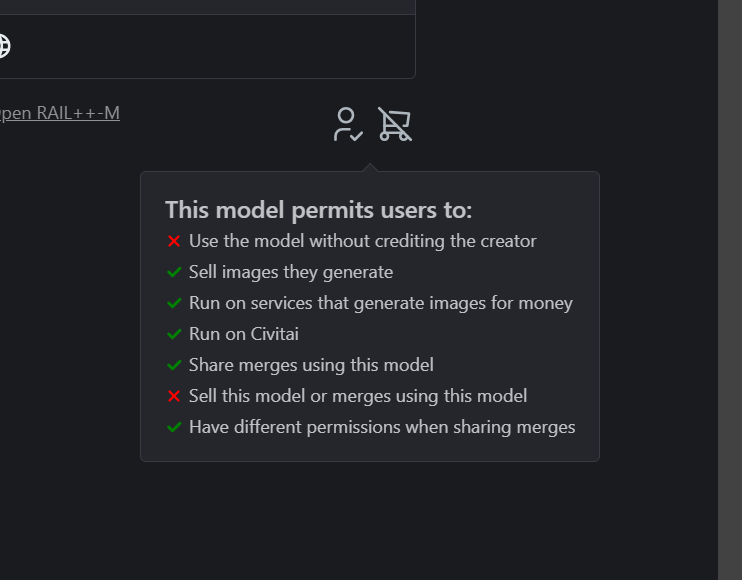The image size is (742, 580).
Task: Click red X beside 'Sell this model or merges'
Action: coord(174,396)
